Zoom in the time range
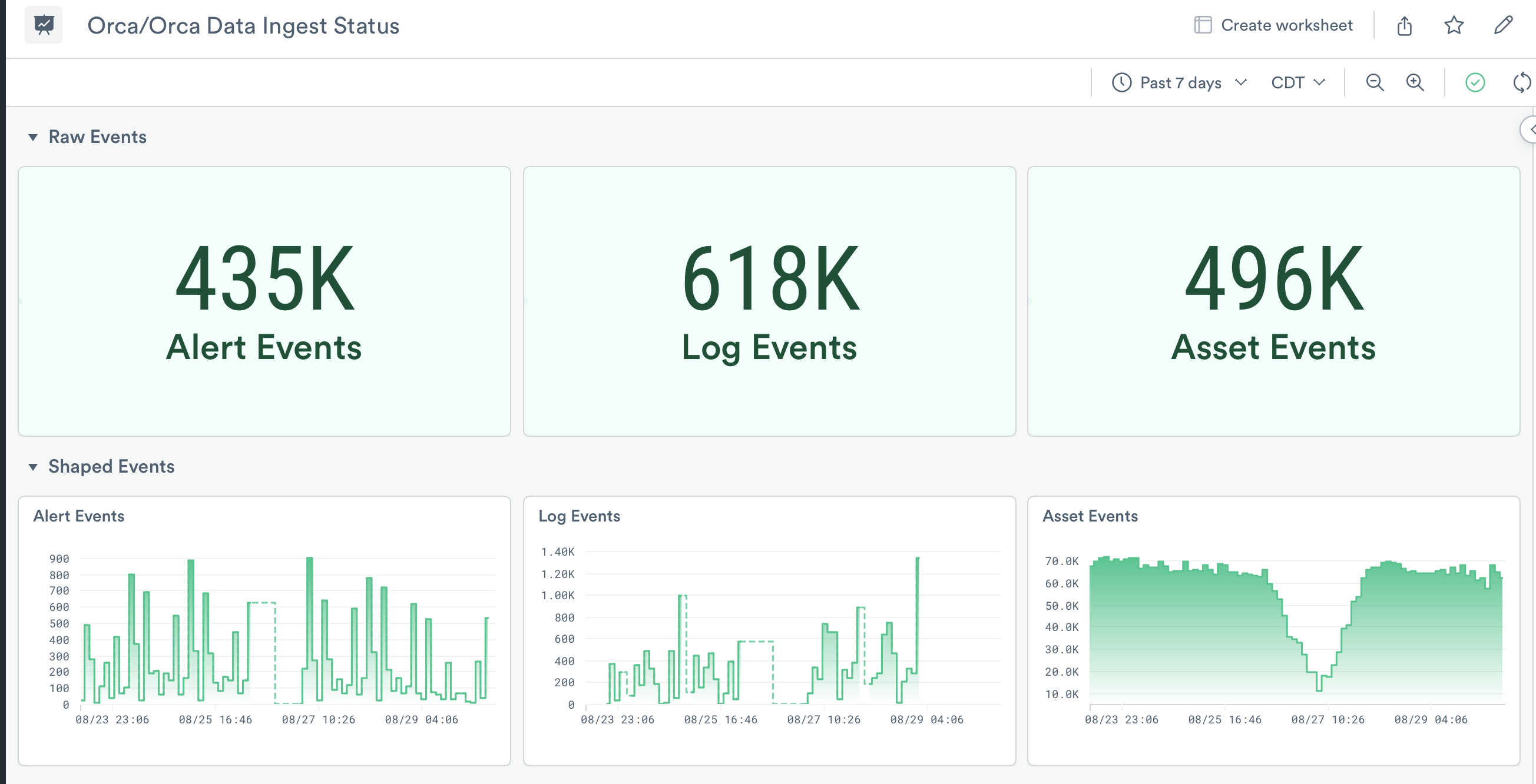Viewport: 1536px width, 784px height. tap(1415, 82)
